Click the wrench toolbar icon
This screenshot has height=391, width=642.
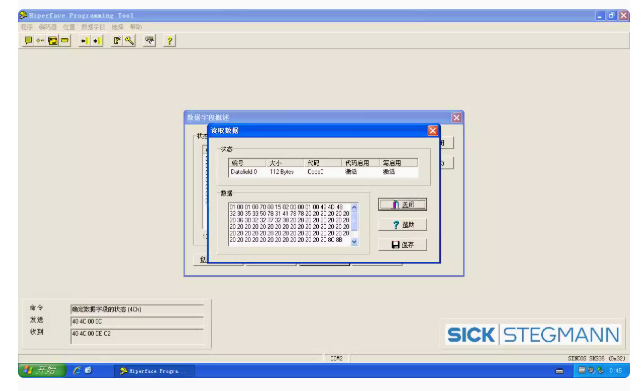pyautogui.click(x=129, y=41)
